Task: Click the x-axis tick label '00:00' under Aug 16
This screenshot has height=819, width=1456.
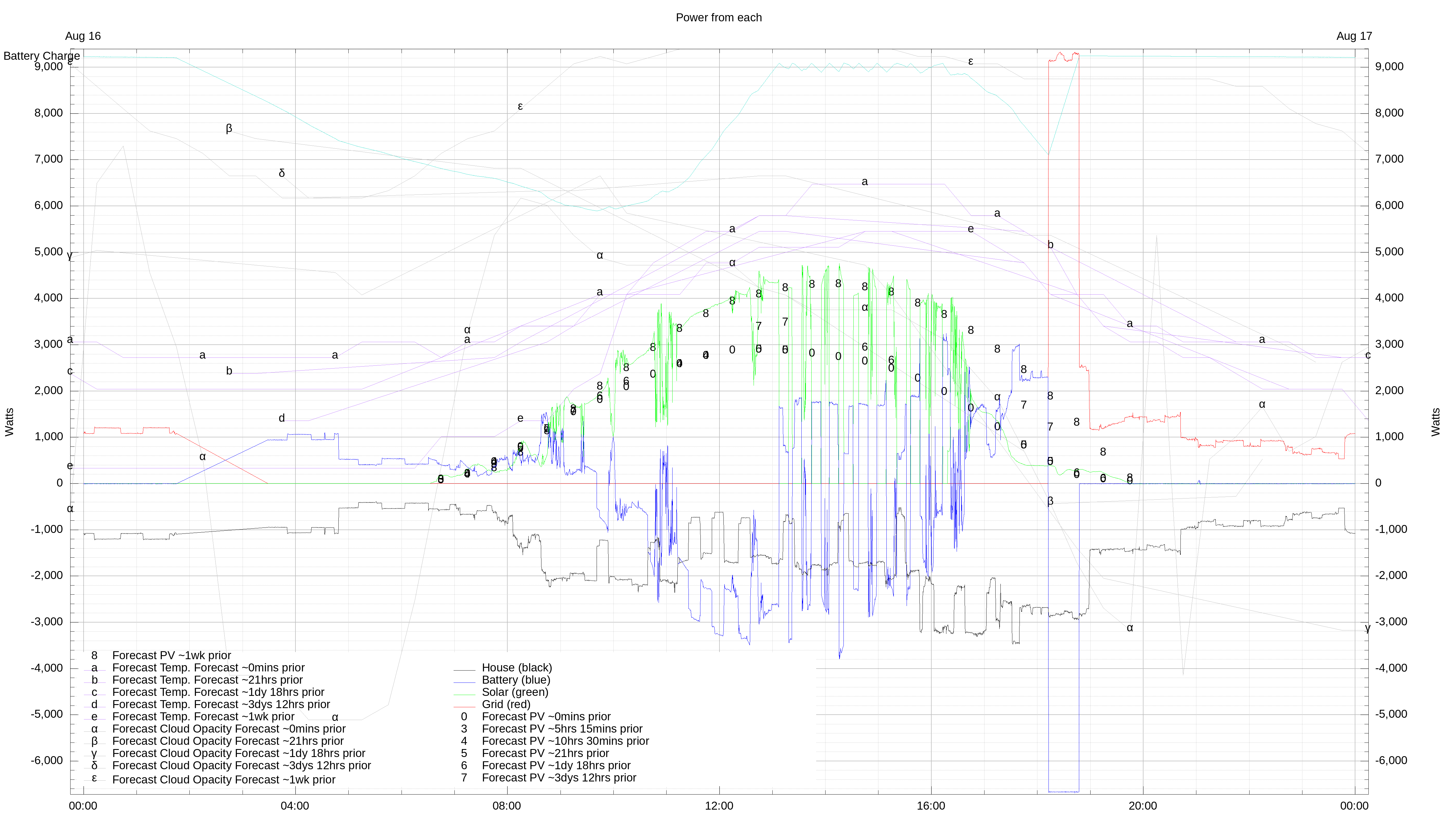Action: pos(83,806)
